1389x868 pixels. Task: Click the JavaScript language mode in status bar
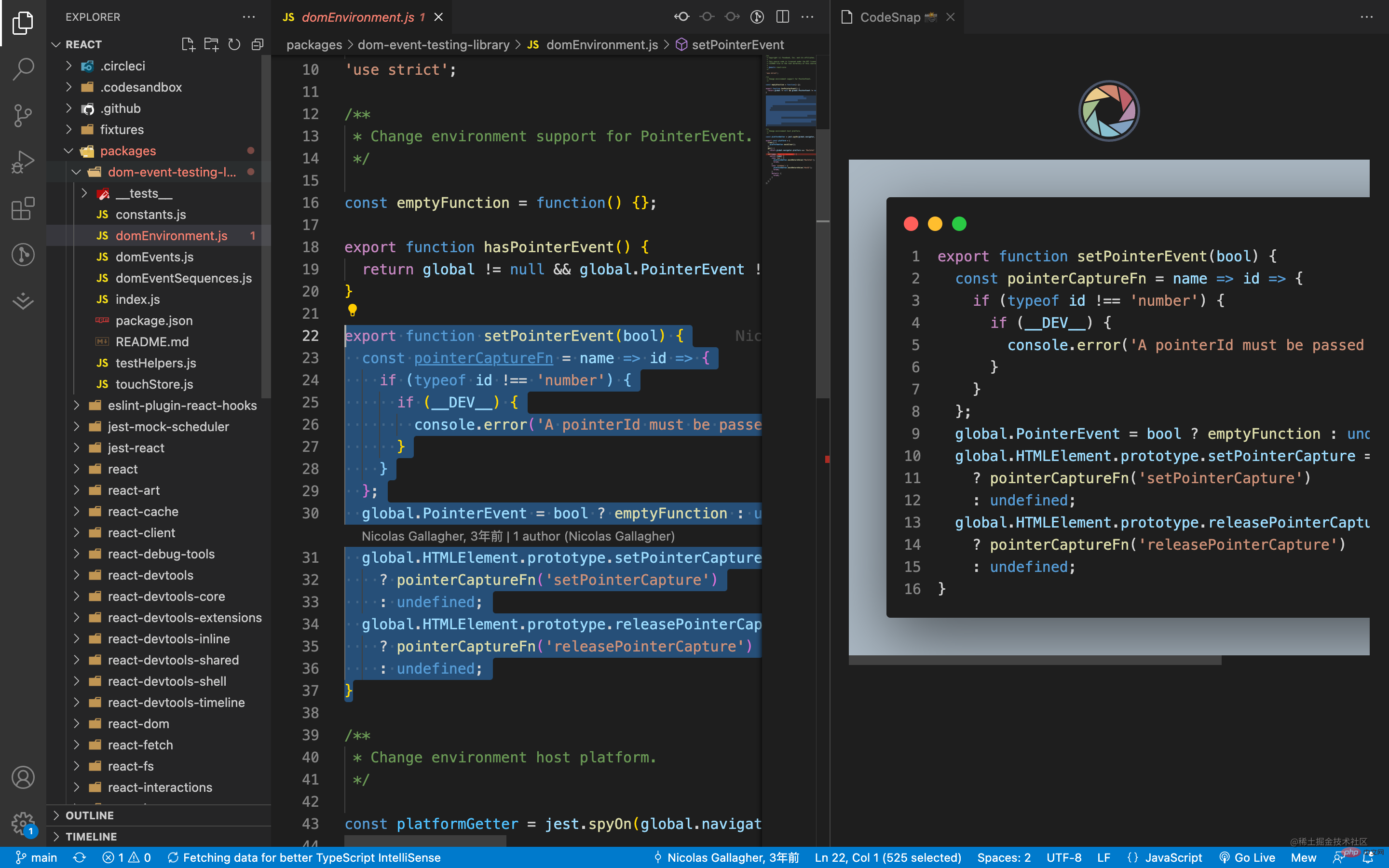1165,857
